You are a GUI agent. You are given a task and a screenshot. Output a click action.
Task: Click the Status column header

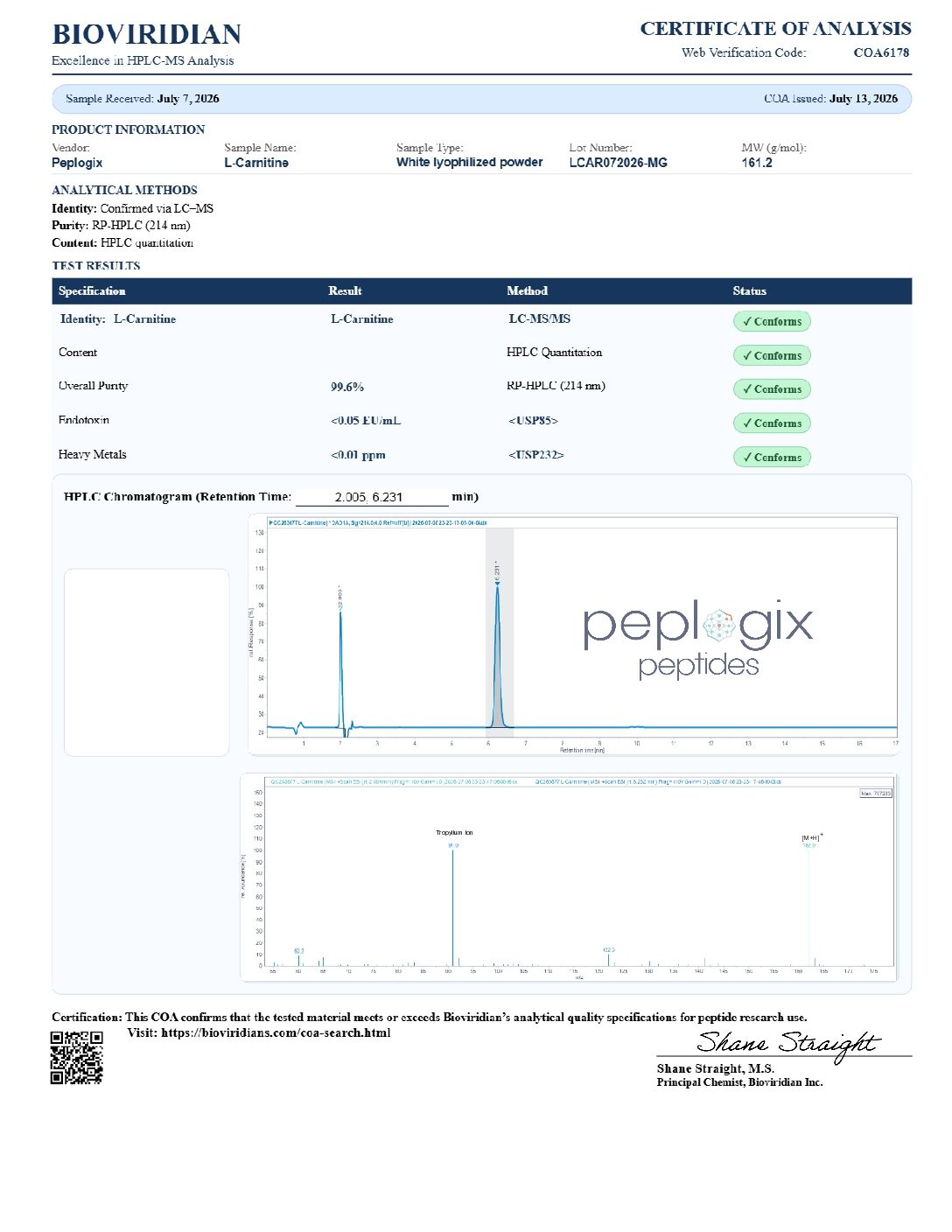749,290
